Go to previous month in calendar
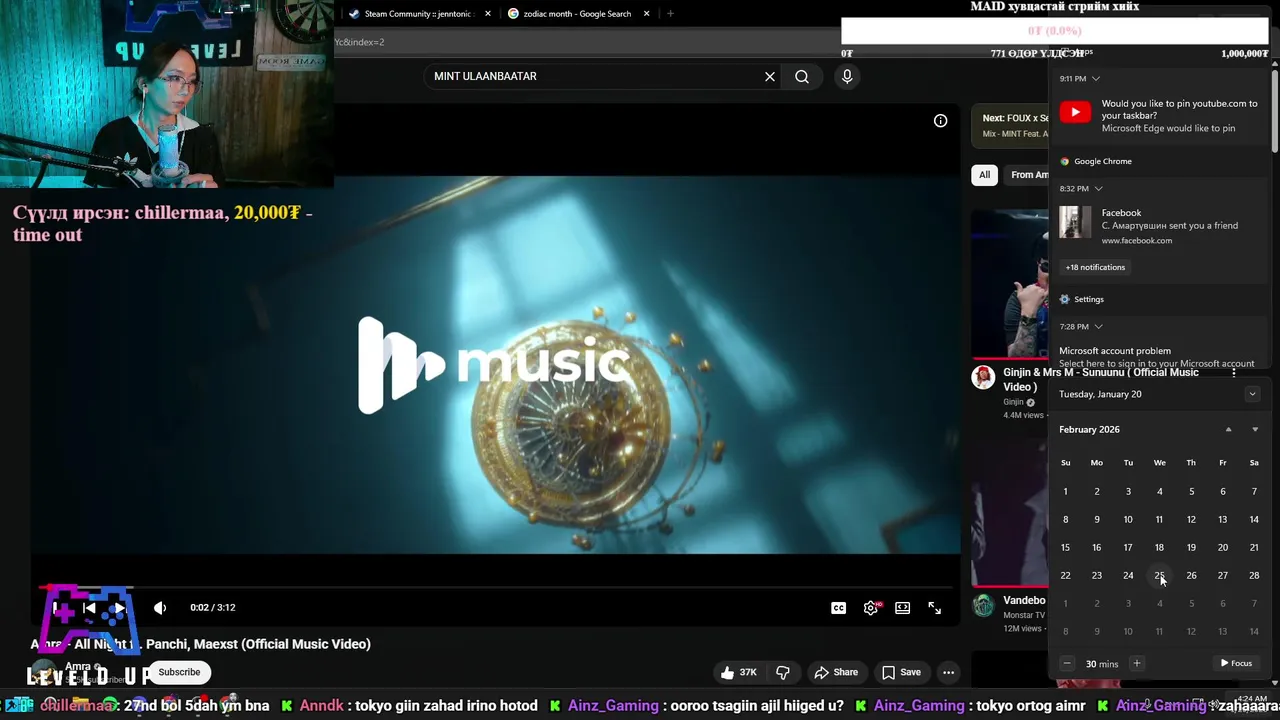Viewport: 1280px width, 720px height. click(x=1228, y=429)
